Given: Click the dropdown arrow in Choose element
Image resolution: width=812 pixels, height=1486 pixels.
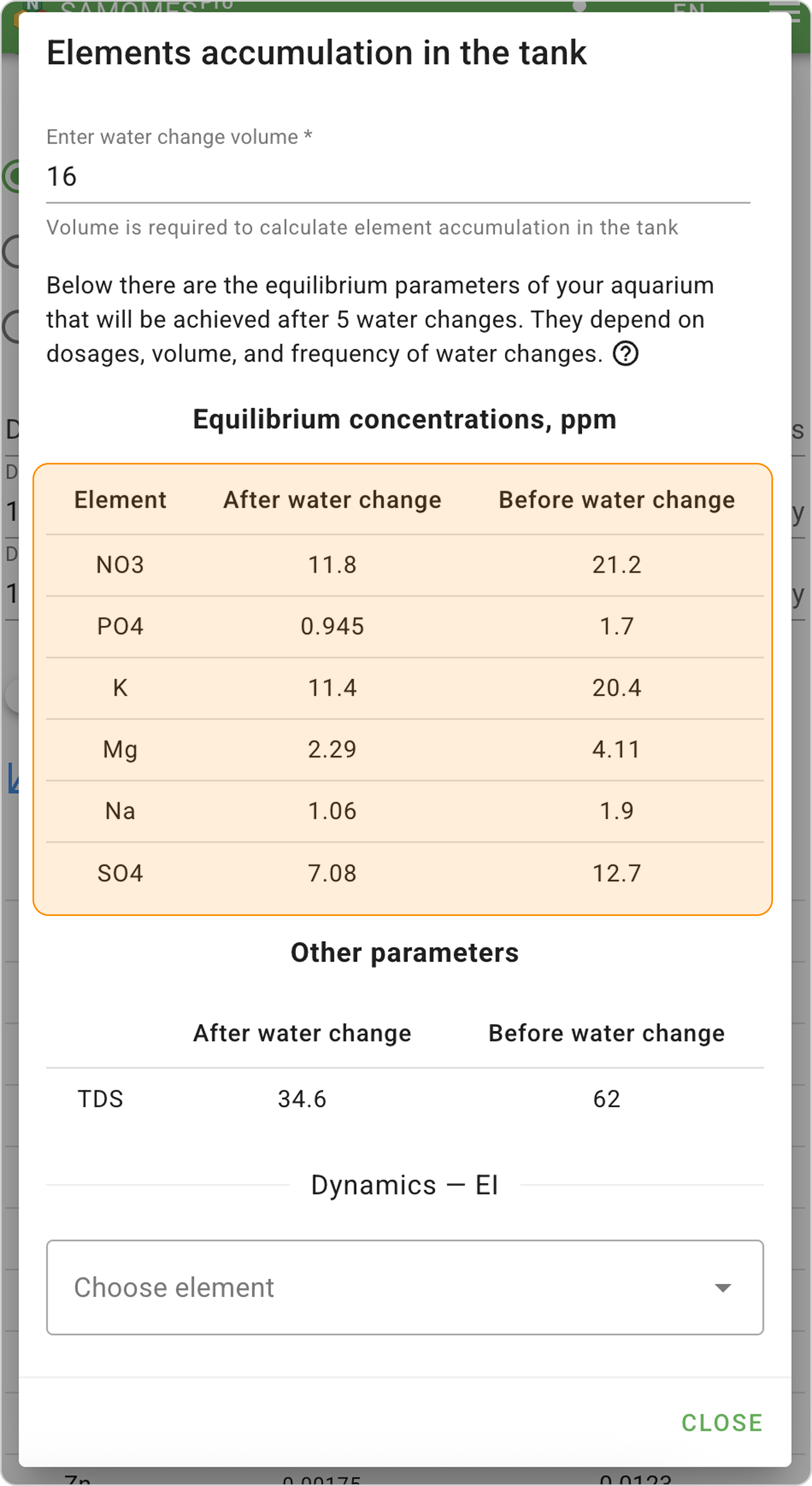Looking at the screenshot, I should pyautogui.click(x=723, y=1287).
